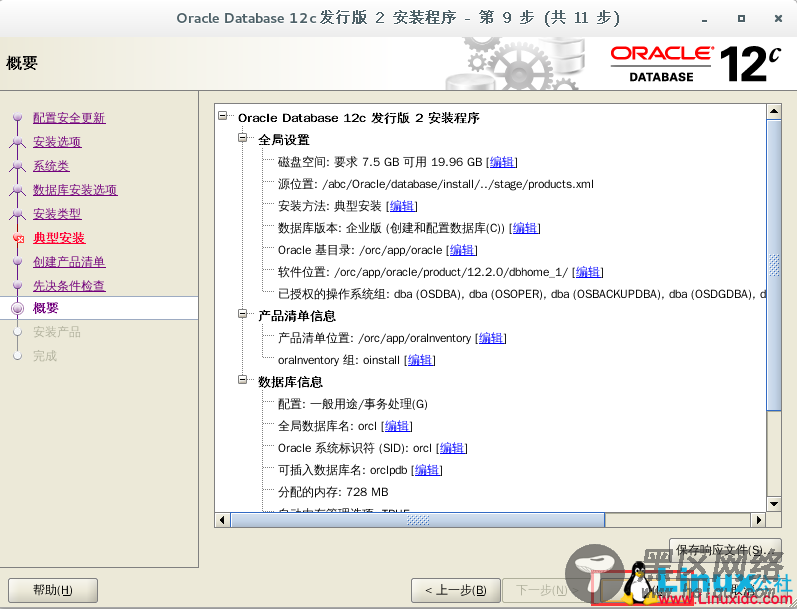The image size is (797, 609).
Task: Go to 典型安装 step in sidebar
Action: click(59, 238)
